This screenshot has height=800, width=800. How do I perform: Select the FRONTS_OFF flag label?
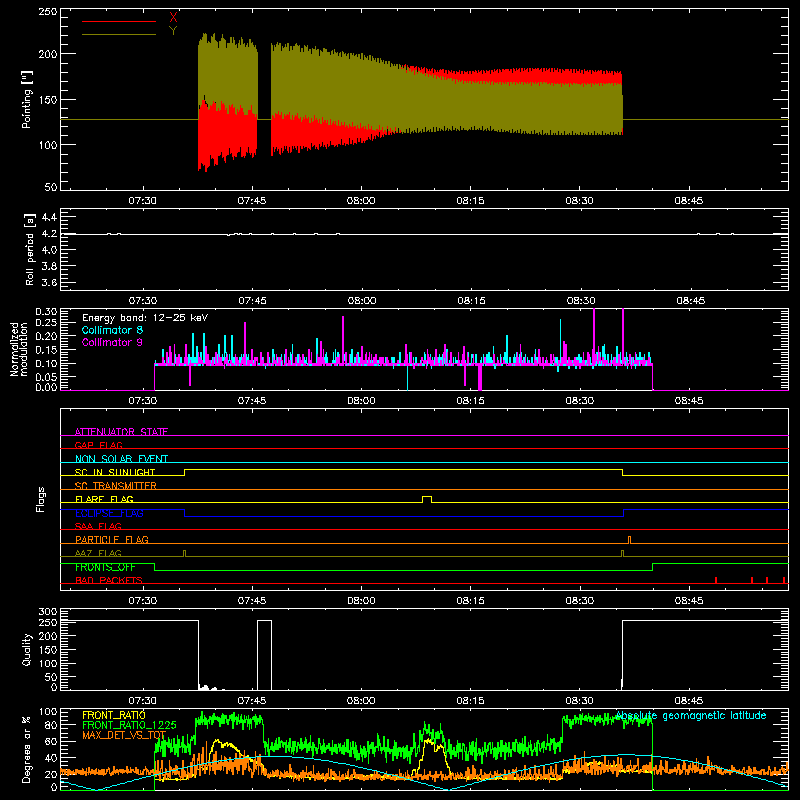[x=105, y=567]
